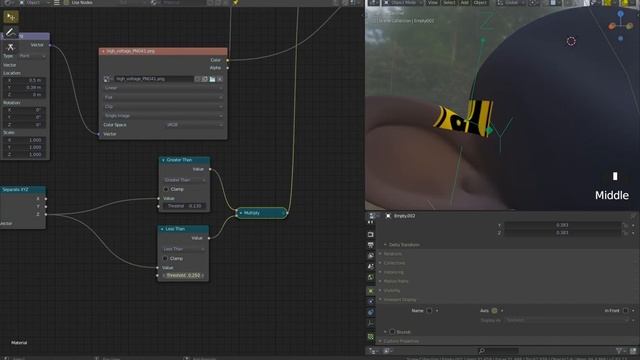Image resolution: width=640 pixels, height=360 pixels.
Task: Select the Links Cut tool
Action: [11, 47]
